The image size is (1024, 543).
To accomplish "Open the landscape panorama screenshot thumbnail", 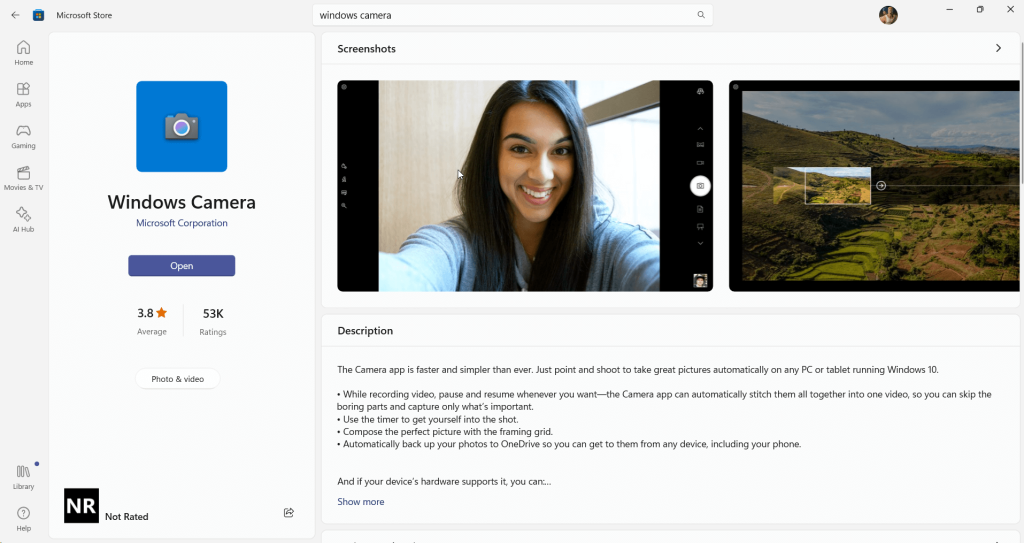I will (875, 186).
